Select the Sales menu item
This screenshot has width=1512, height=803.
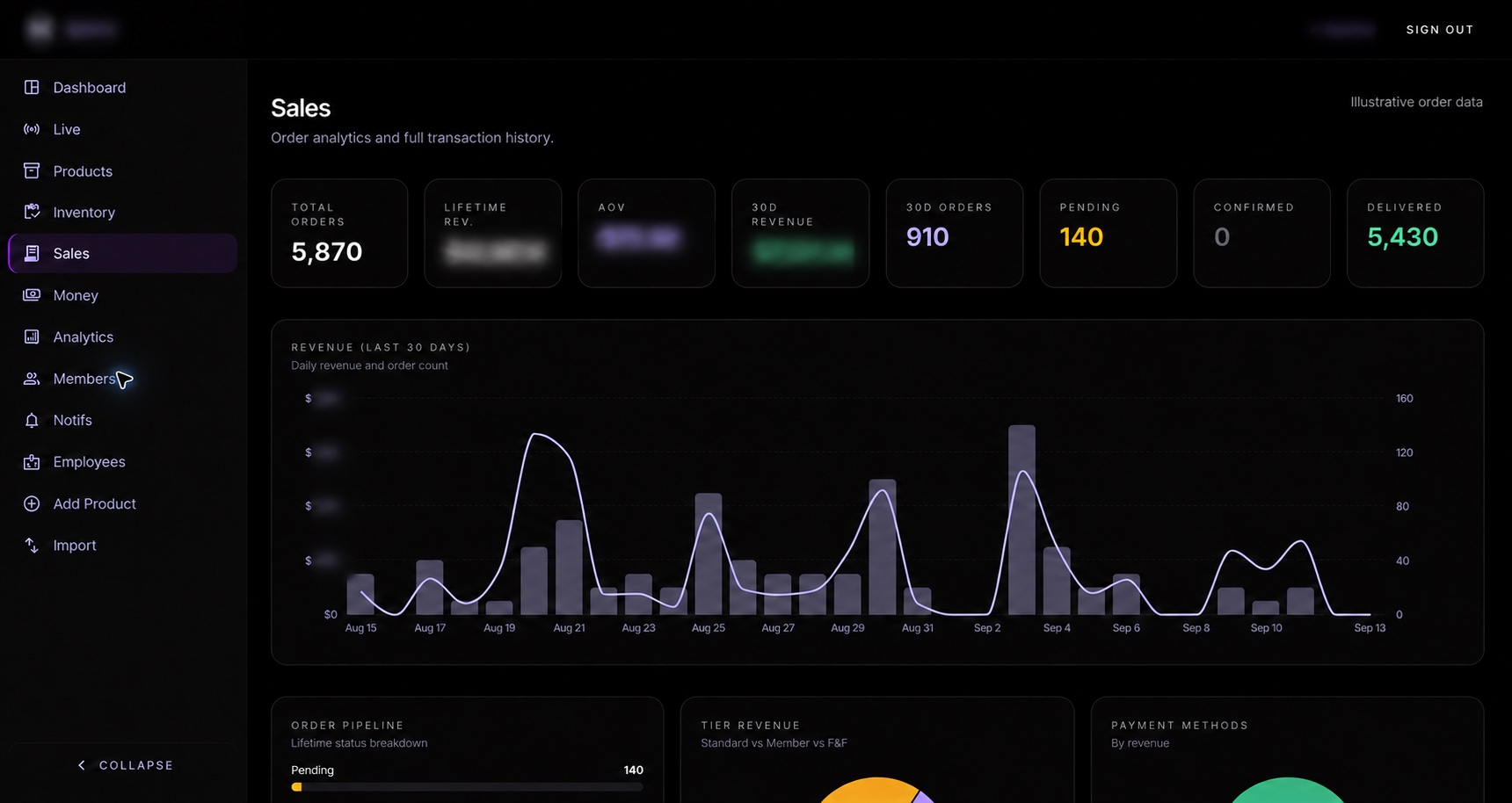123,253
